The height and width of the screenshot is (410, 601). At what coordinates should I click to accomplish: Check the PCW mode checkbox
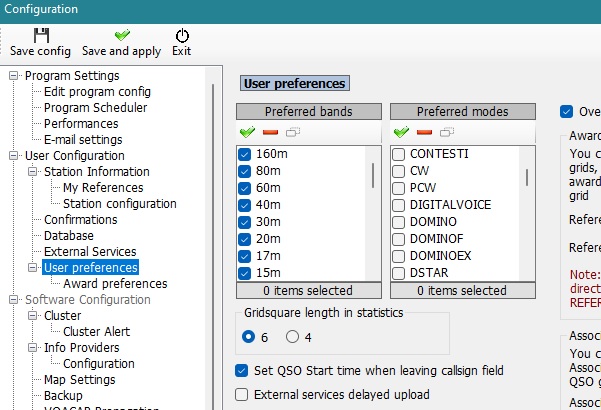click(x=399, y=188)
